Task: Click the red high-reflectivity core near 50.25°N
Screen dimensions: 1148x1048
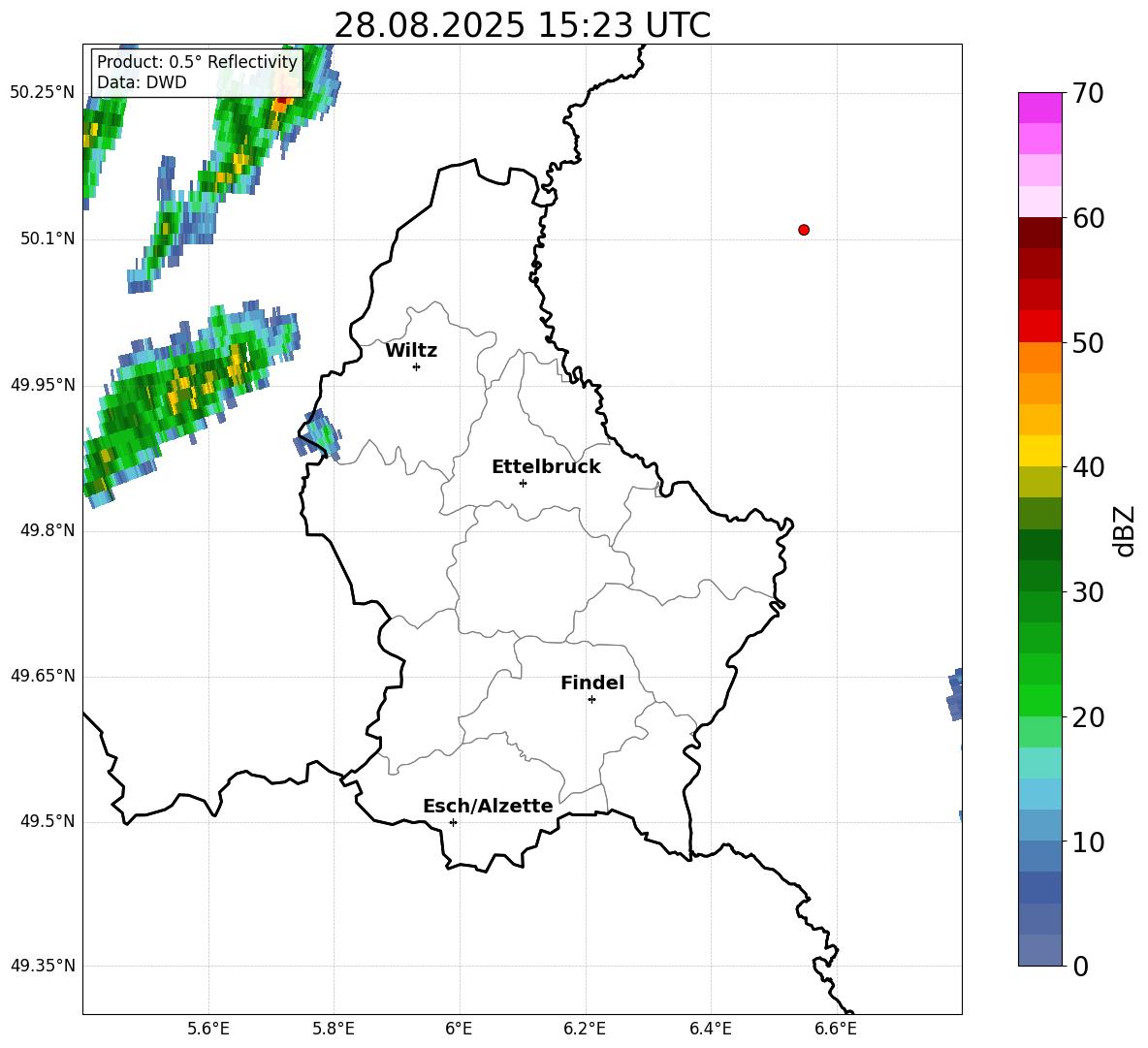Action: click(282, 100)
